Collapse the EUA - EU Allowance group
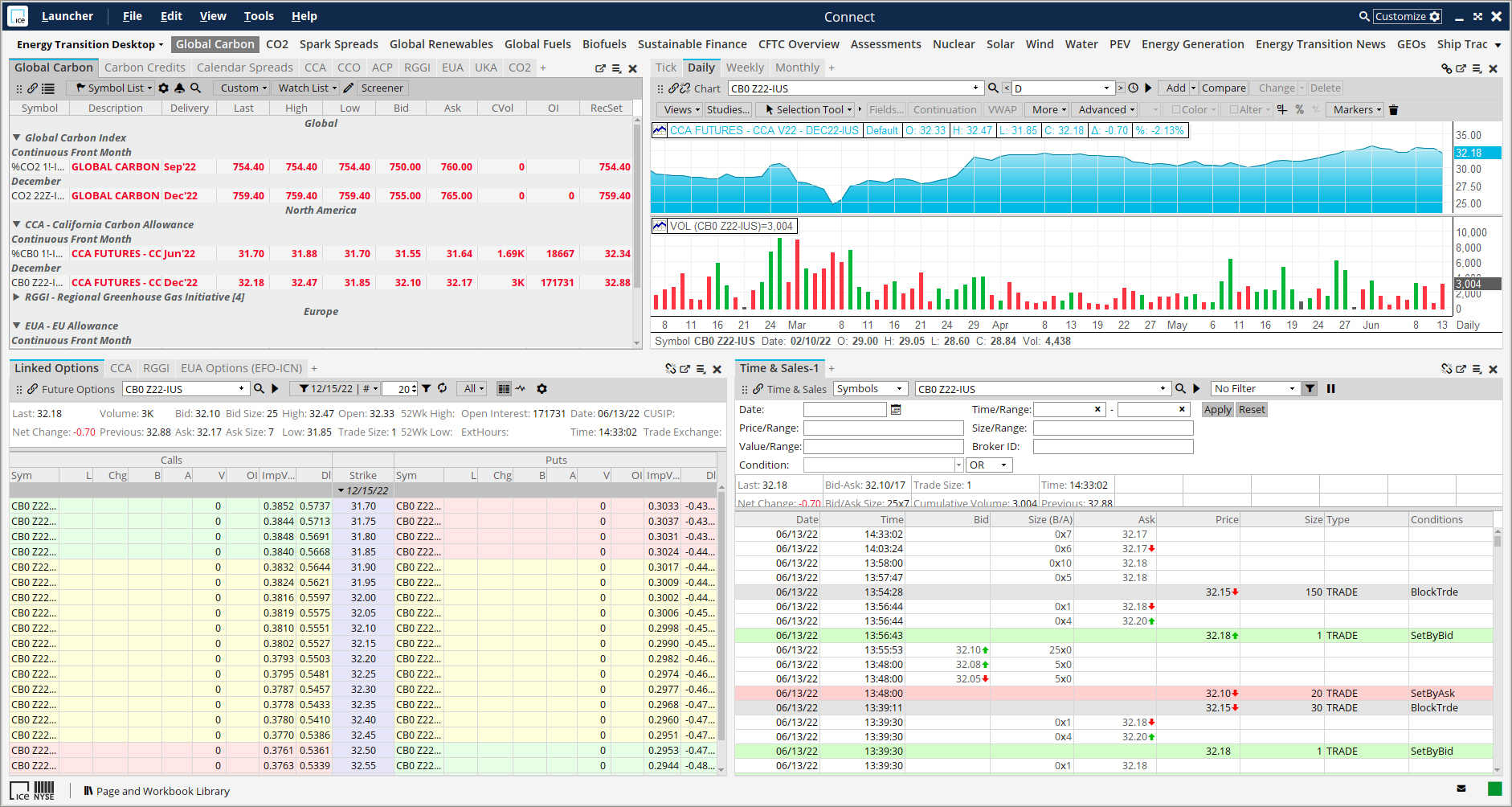1512x807 pixels. [x=16, y=326]
